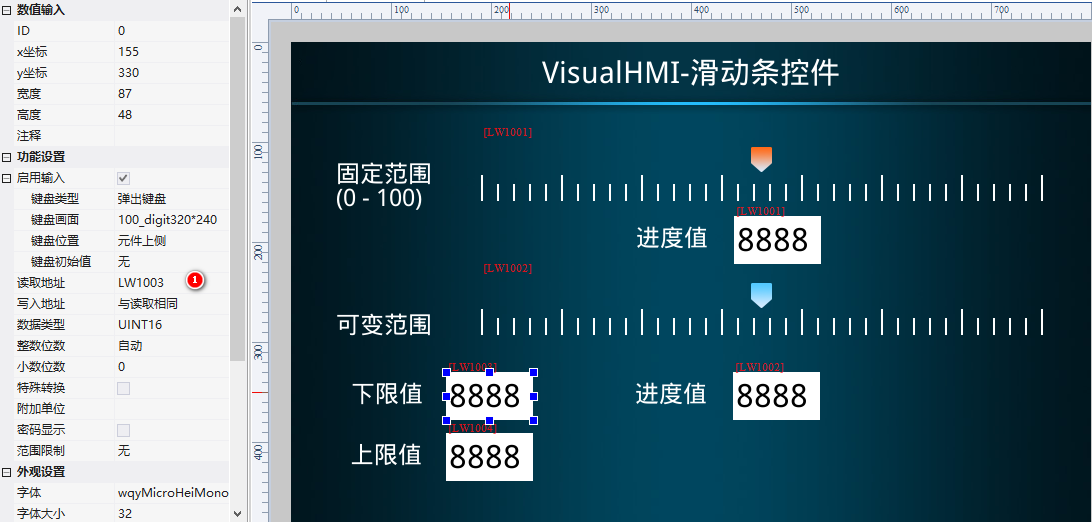Change 整数位数 value 自动
Image resolution: width=1092 pixels, height=522 pixels.
(x=171, y=346)
